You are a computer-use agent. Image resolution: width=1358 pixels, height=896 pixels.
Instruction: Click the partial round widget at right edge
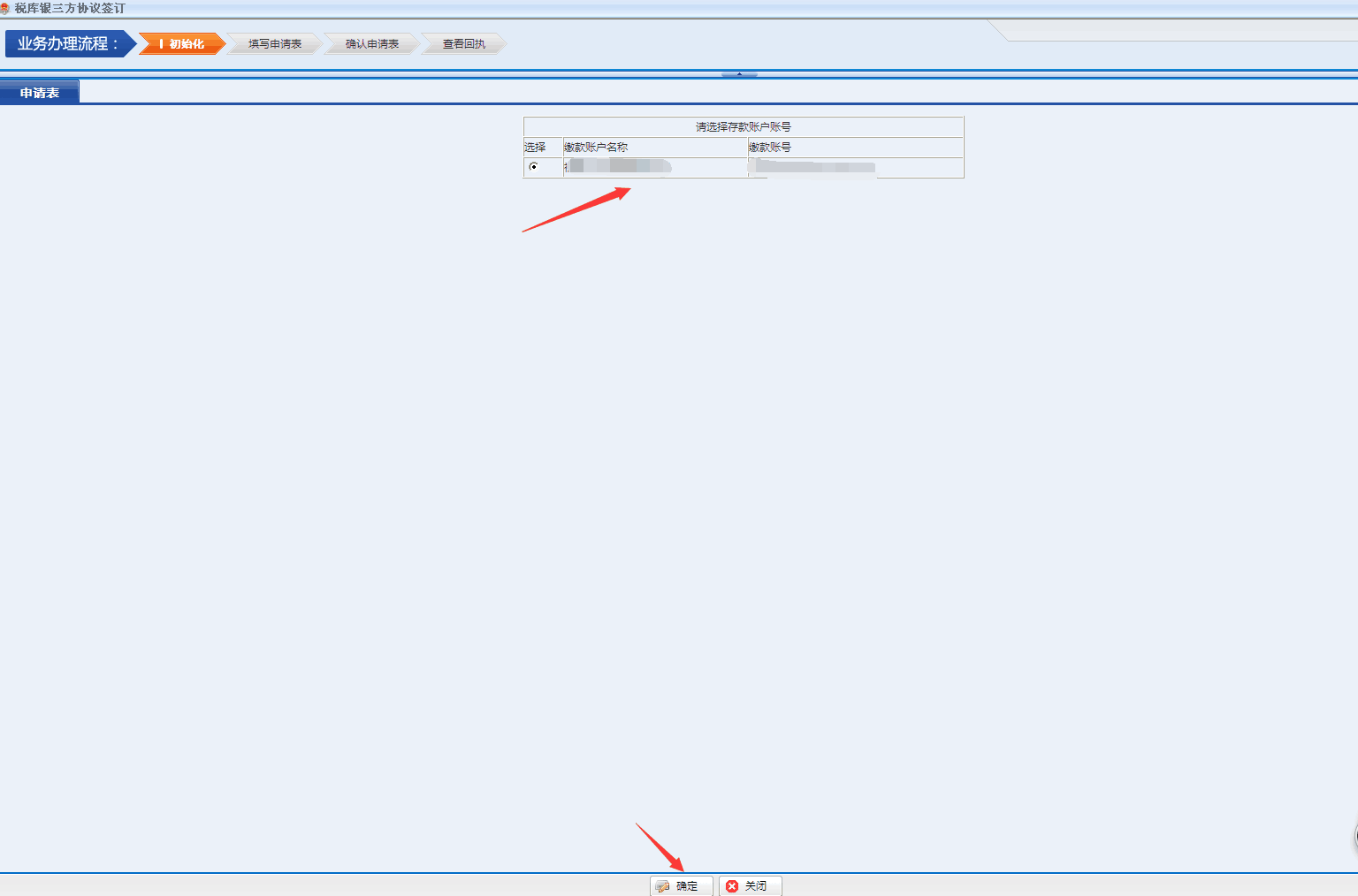click(1355, 836)
